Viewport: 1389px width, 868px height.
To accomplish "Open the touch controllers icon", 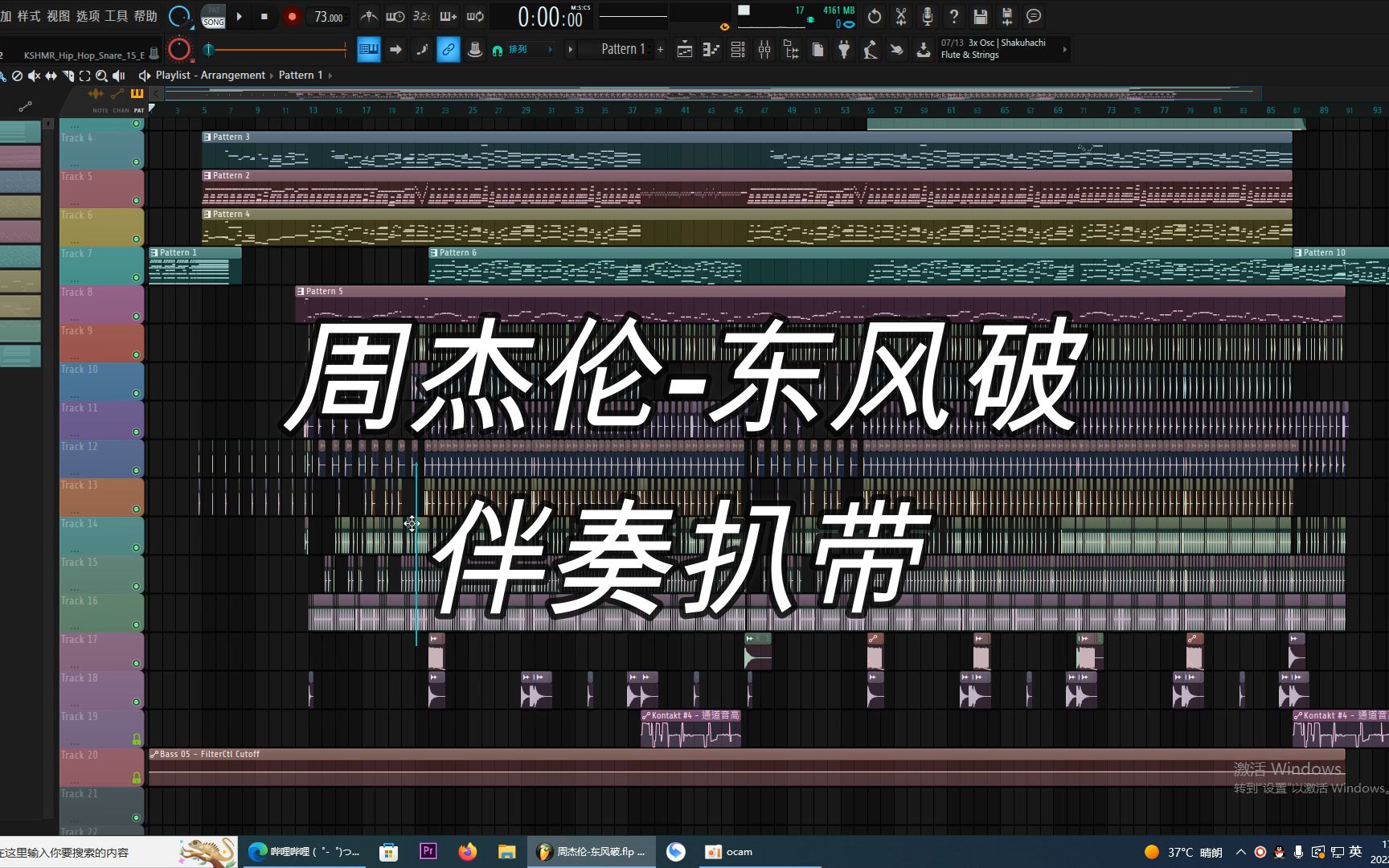I will [897, 50].
